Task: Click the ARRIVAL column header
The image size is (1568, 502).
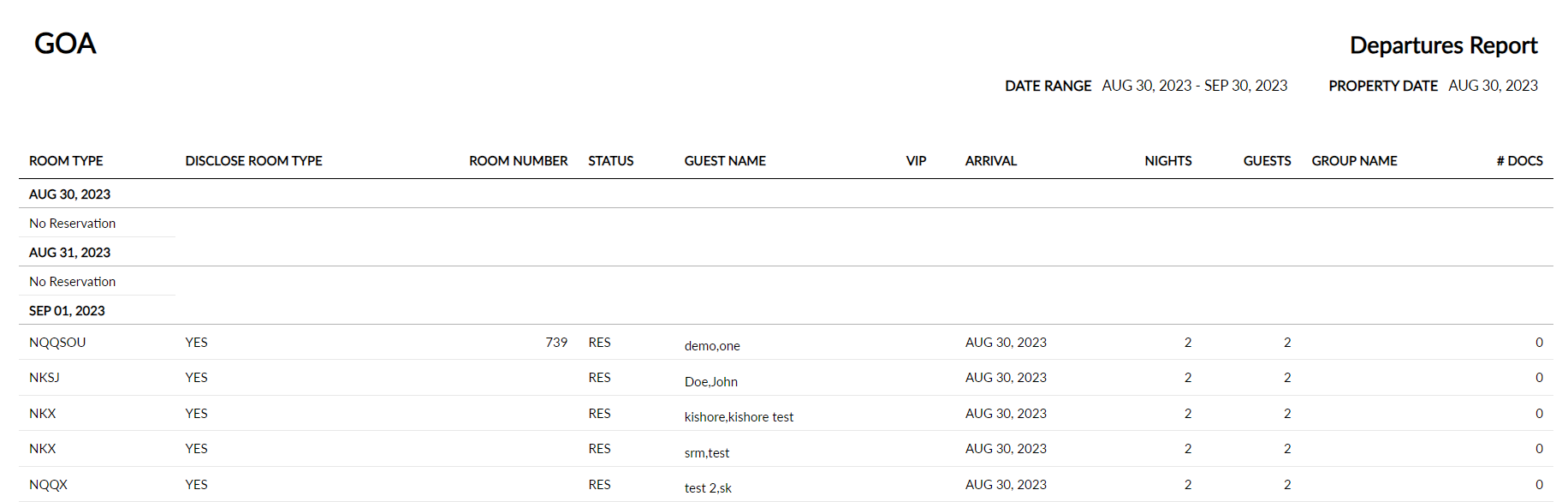Action: coord(991,161)
